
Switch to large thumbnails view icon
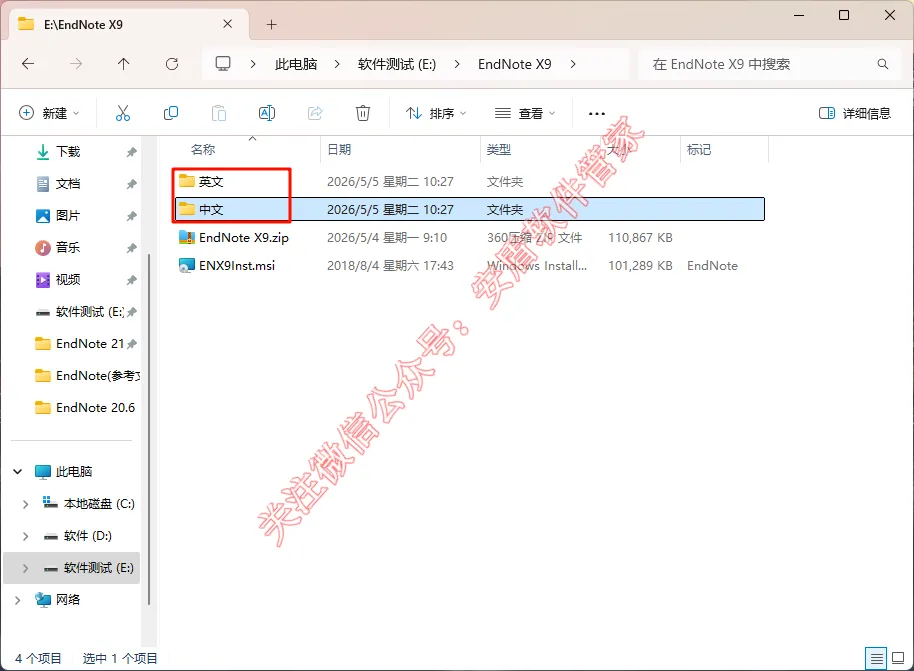(898, 659)
